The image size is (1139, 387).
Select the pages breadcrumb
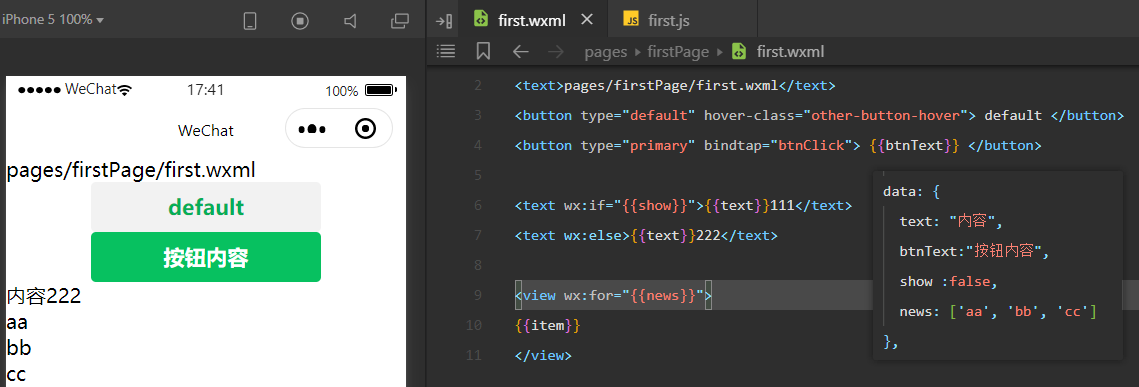click(x=607, y=52)
